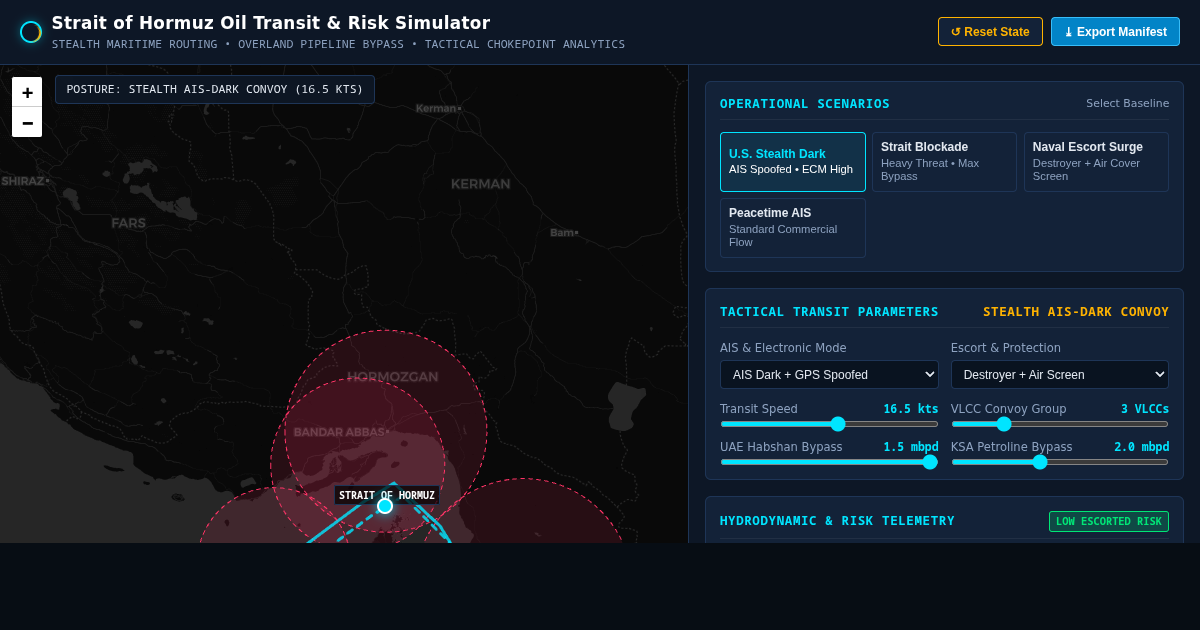Click STRAIT OF HORMUZ map label
The height and width of the screenshot is (630, 1200).
tap(387, 495)
